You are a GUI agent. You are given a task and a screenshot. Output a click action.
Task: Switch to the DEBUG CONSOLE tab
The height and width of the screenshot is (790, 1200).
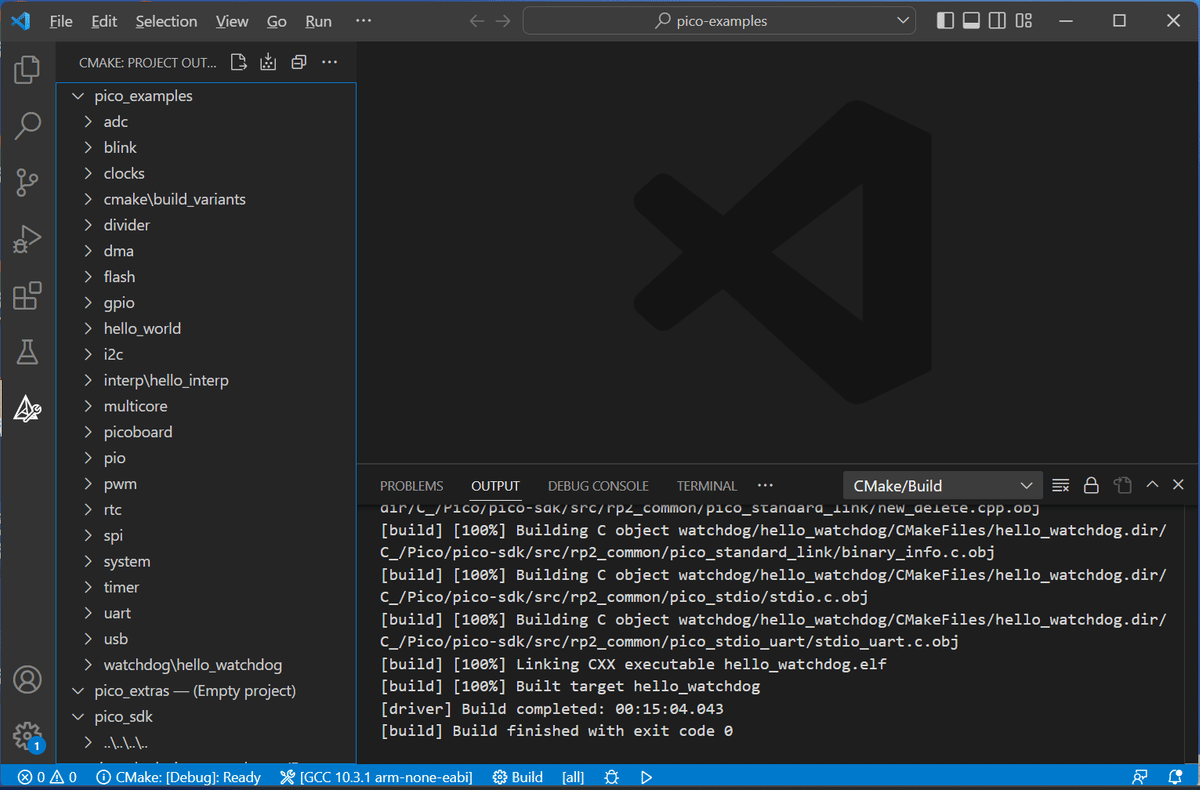pos(598,486)
